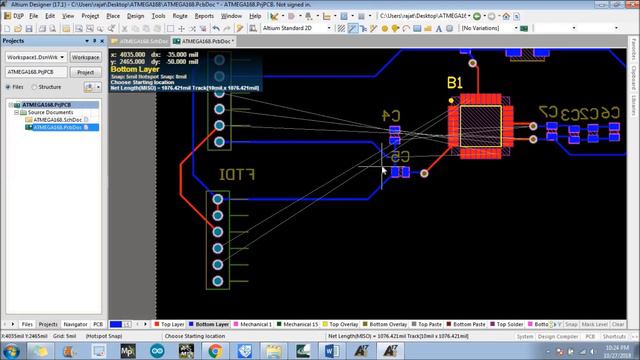Screen dimensions: 640x360
Task: Click the Home icon in navigation bar
Action: (506, 16)
